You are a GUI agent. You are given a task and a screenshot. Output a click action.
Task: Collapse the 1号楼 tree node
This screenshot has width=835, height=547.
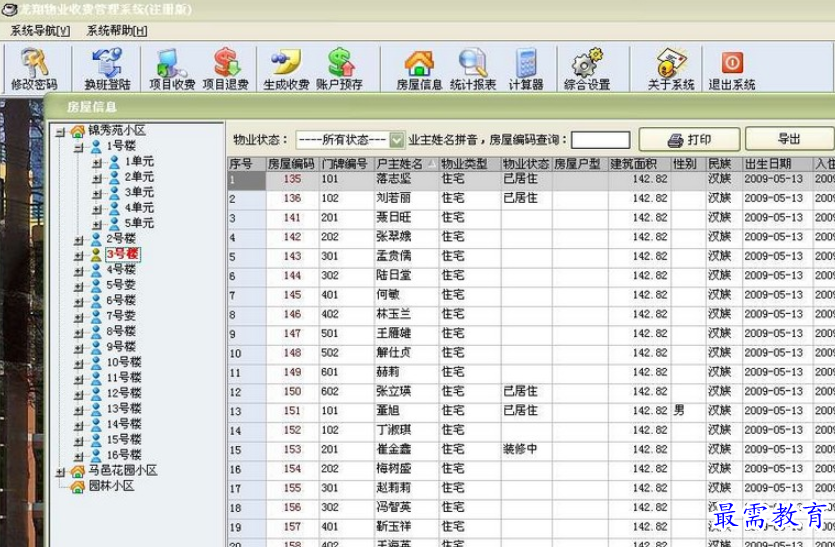coord(79,147)
